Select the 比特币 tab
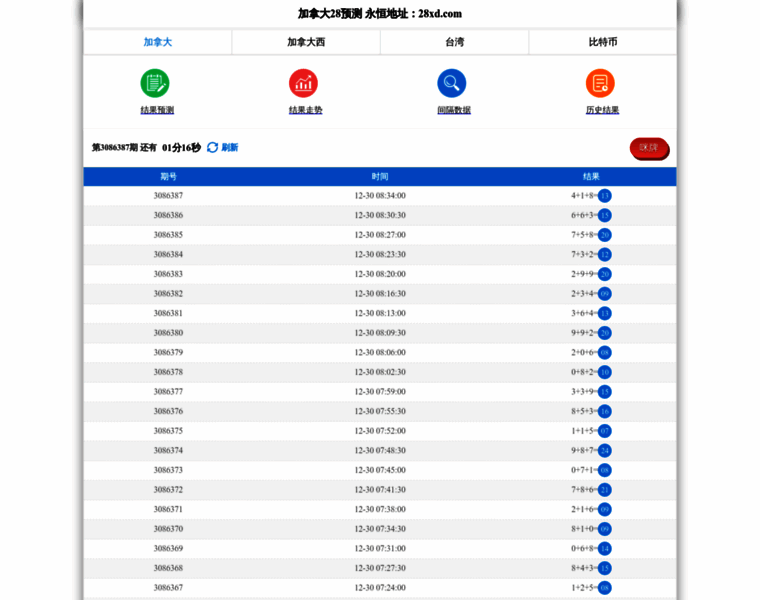Viewport: 760px width, 600px height. (x=602, y=42)
